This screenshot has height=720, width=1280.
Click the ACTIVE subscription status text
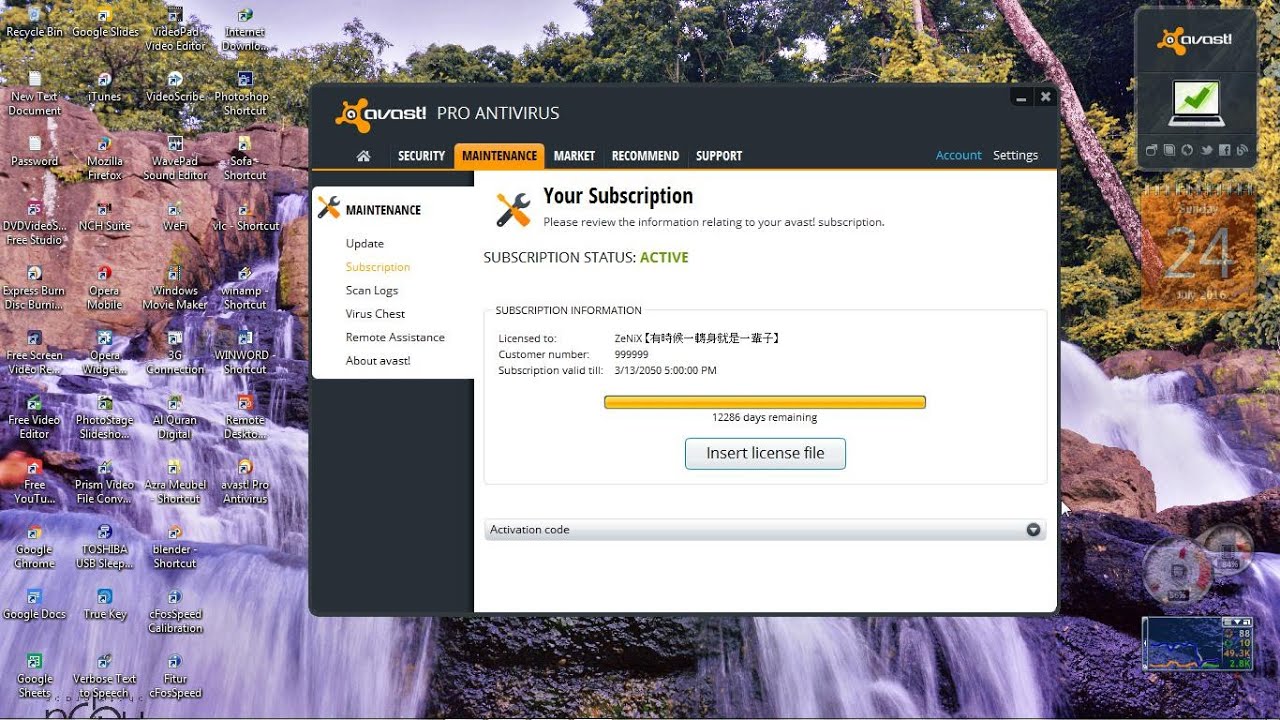click(664, 257)
